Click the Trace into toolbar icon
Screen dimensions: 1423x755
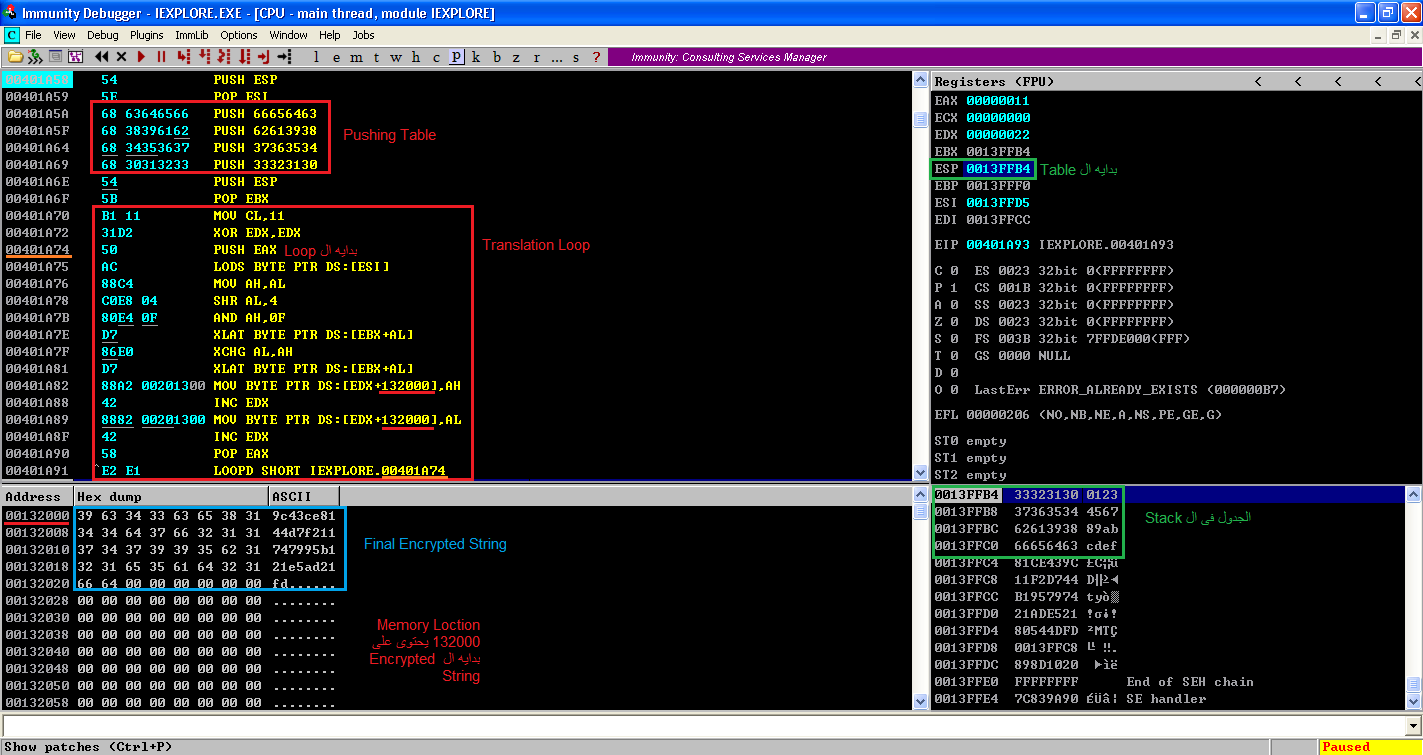225,57
